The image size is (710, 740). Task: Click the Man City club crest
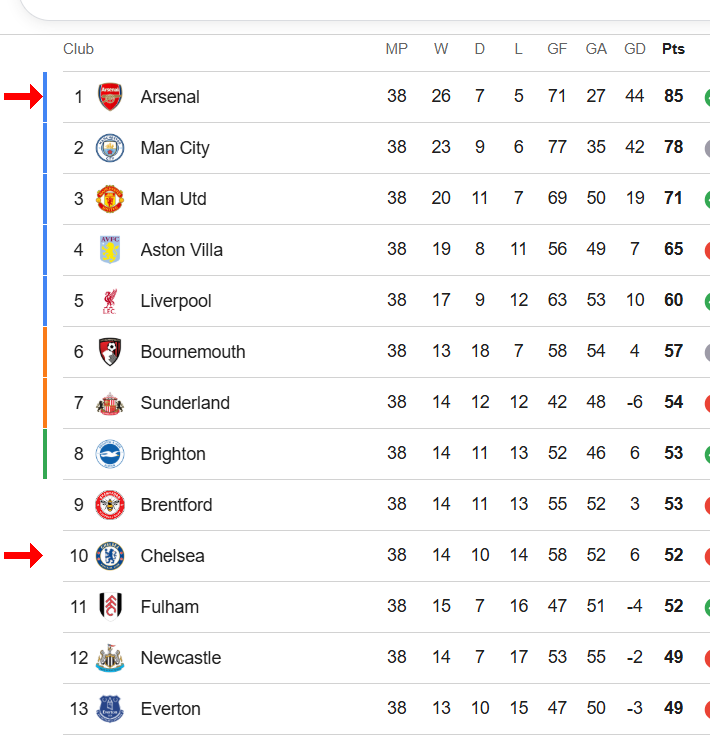click(110, 148)
